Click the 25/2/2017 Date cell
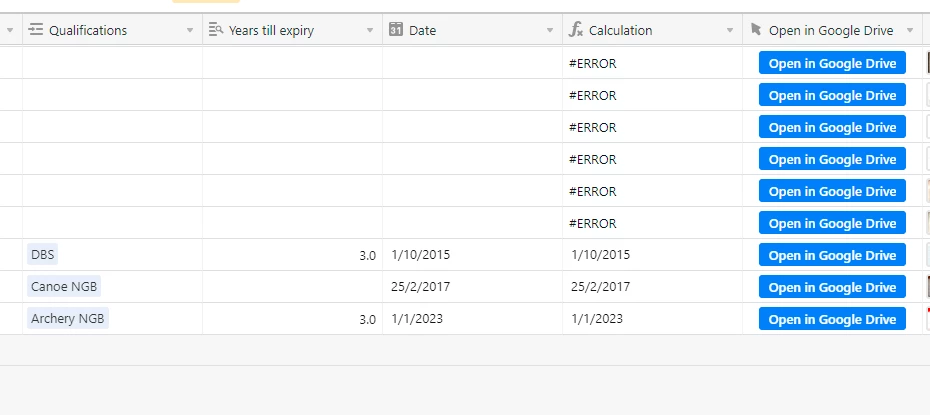The width and height of the screenshot is (930, 415). point(421,287)
